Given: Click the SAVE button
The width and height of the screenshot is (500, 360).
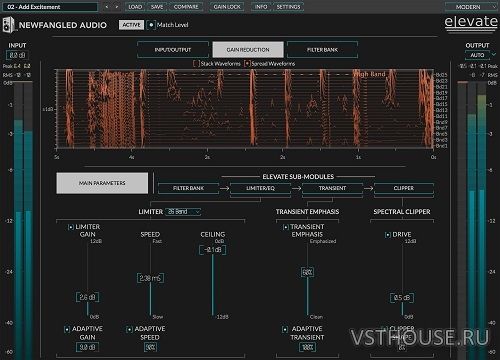Looking at the screenshot, I should (157, 7).
